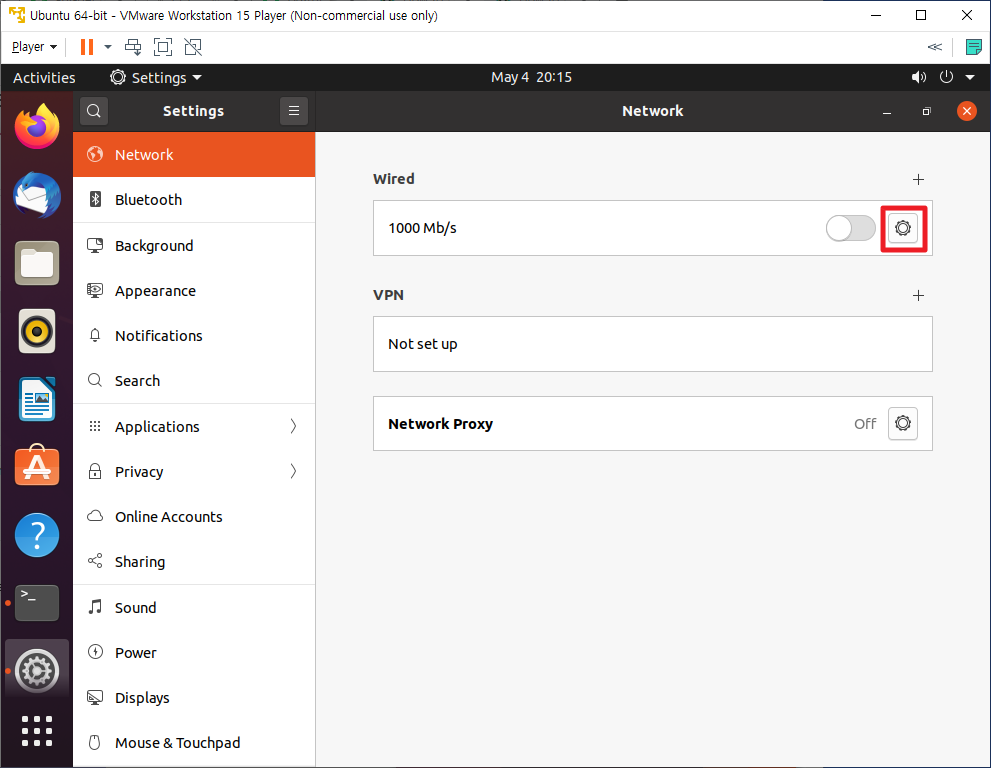Open Help from the dock

37,535
